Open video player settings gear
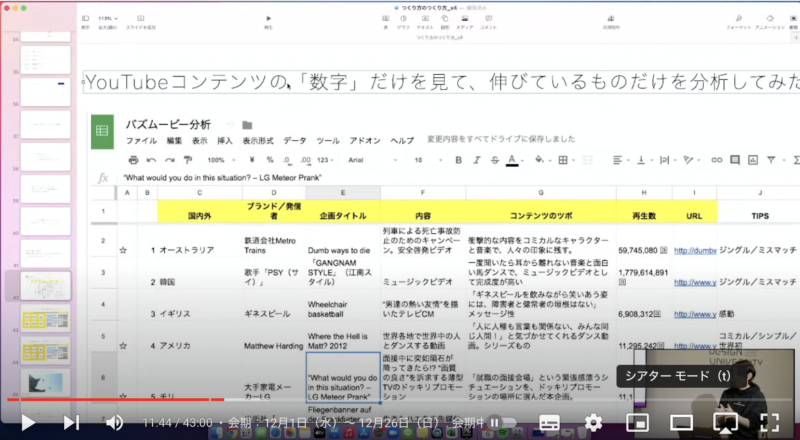 593,422
